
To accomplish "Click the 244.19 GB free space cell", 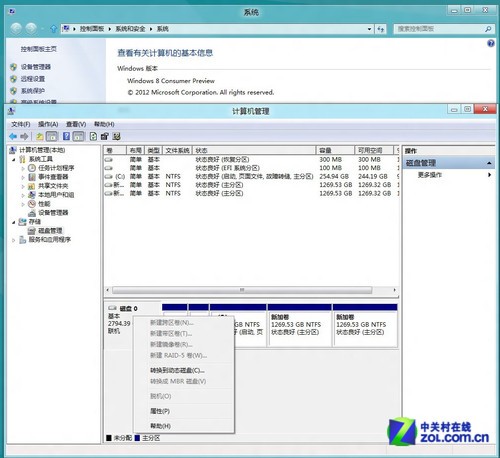I will tap(373, 176).
